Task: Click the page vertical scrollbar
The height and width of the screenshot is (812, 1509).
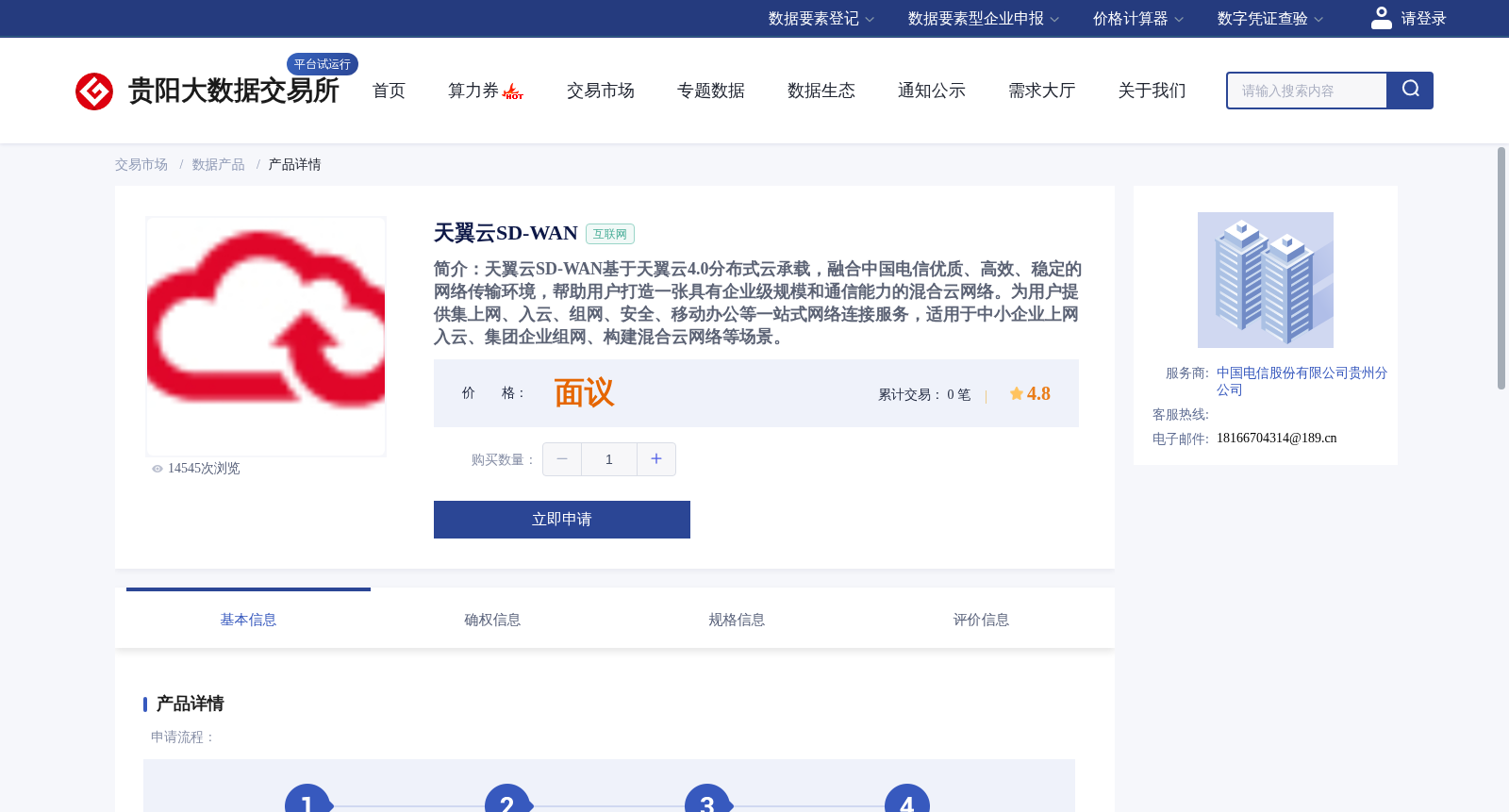Action: [1501, 268]
